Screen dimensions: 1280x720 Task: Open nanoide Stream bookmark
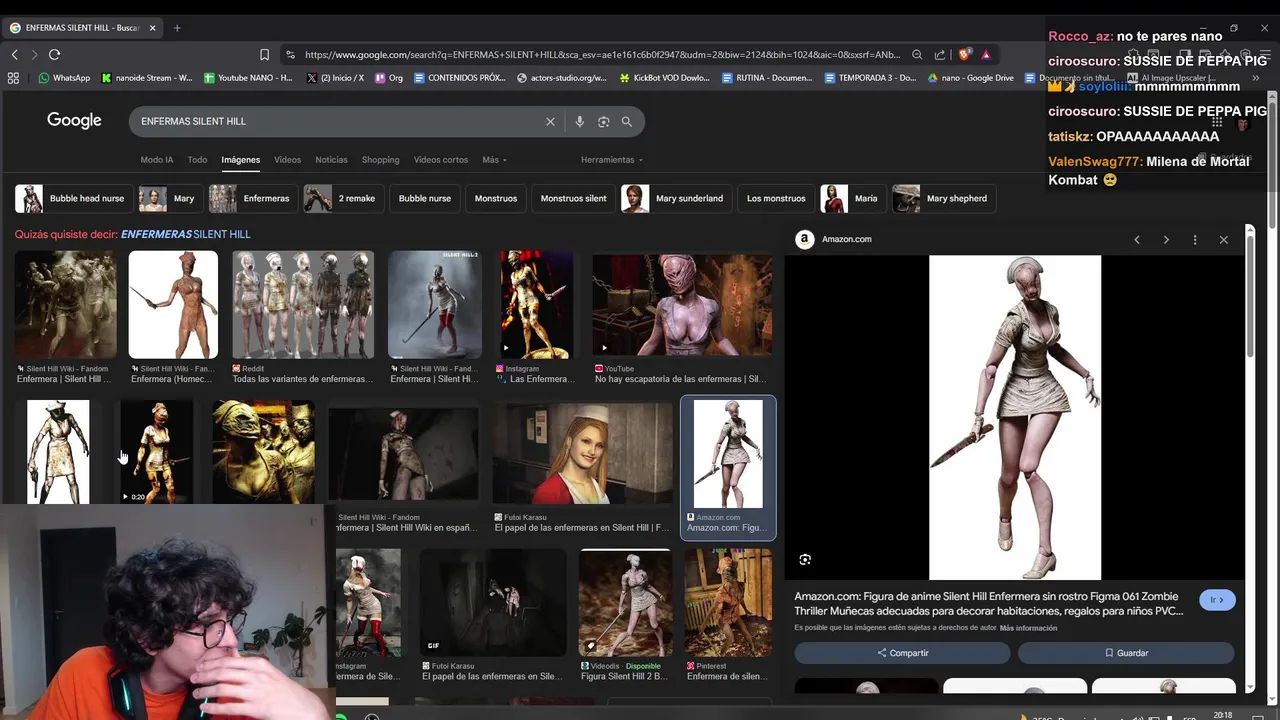tap(147, 78)
